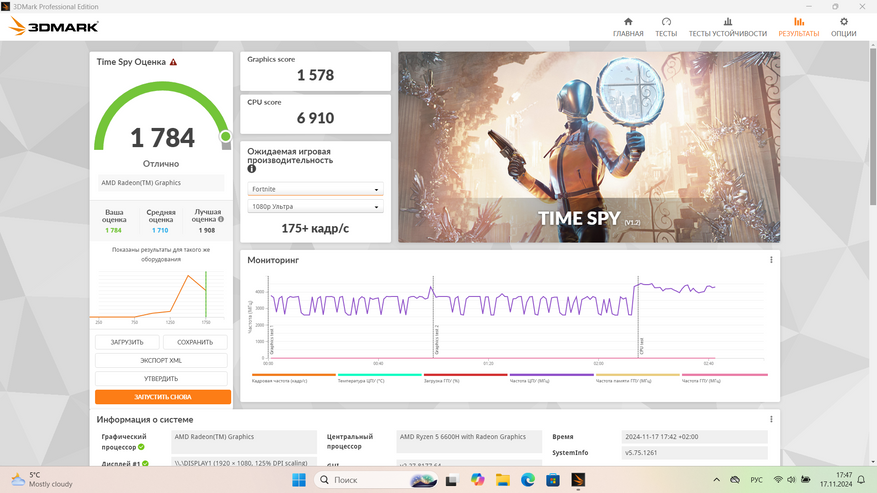Open the weather widget showing 5°C
Viewport: 877px width, 493px height.
click(43, 480)
